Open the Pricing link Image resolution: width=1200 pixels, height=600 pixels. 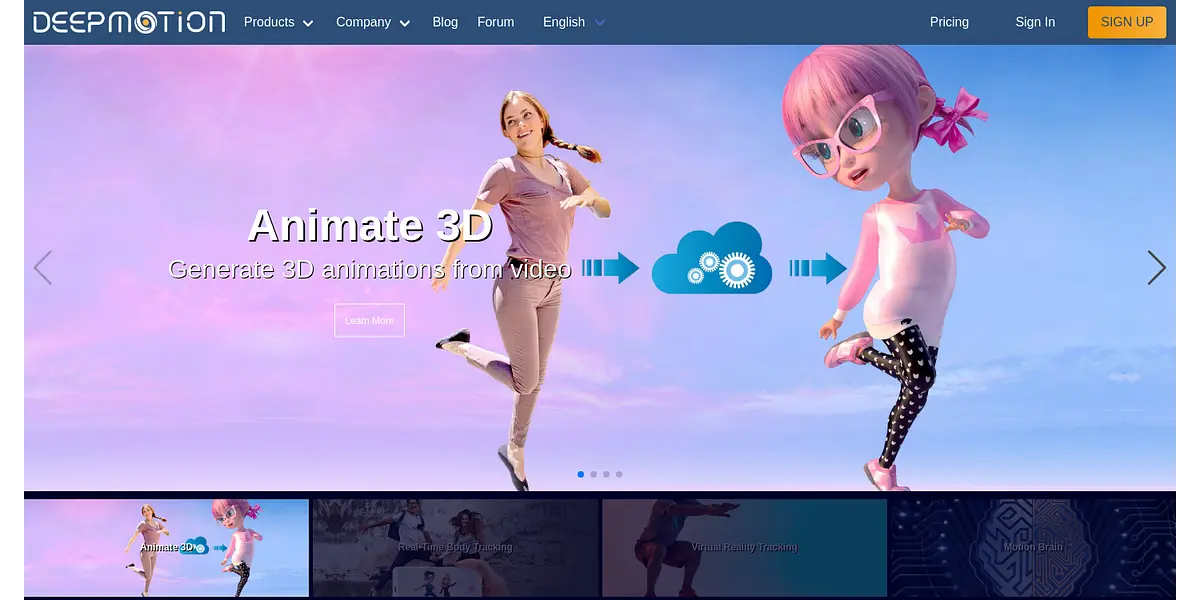tap(949, 22)
